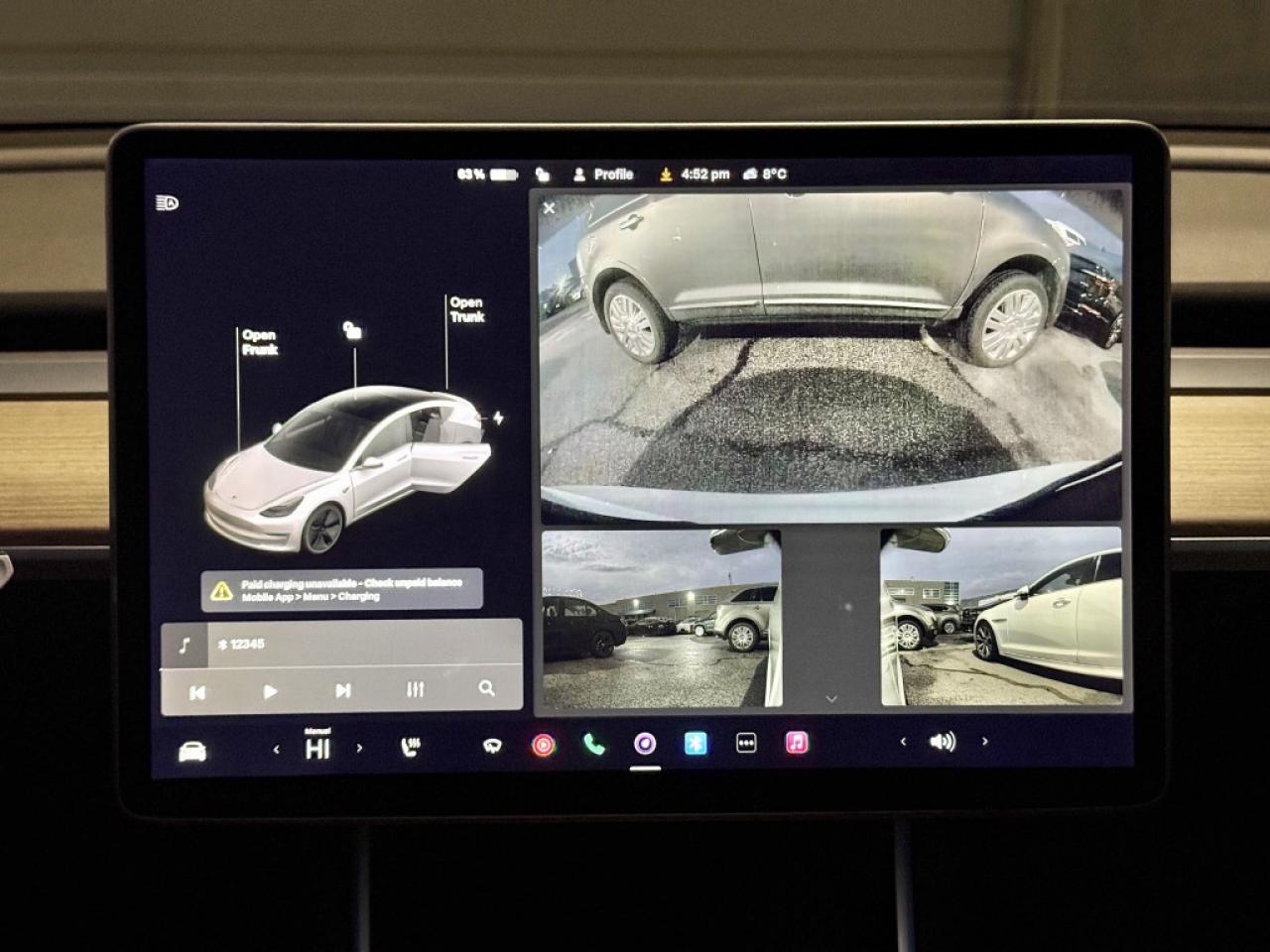This screenshot has width=1270, height=952.
Task: Open the camera app in dock
Action: point(645,744)
